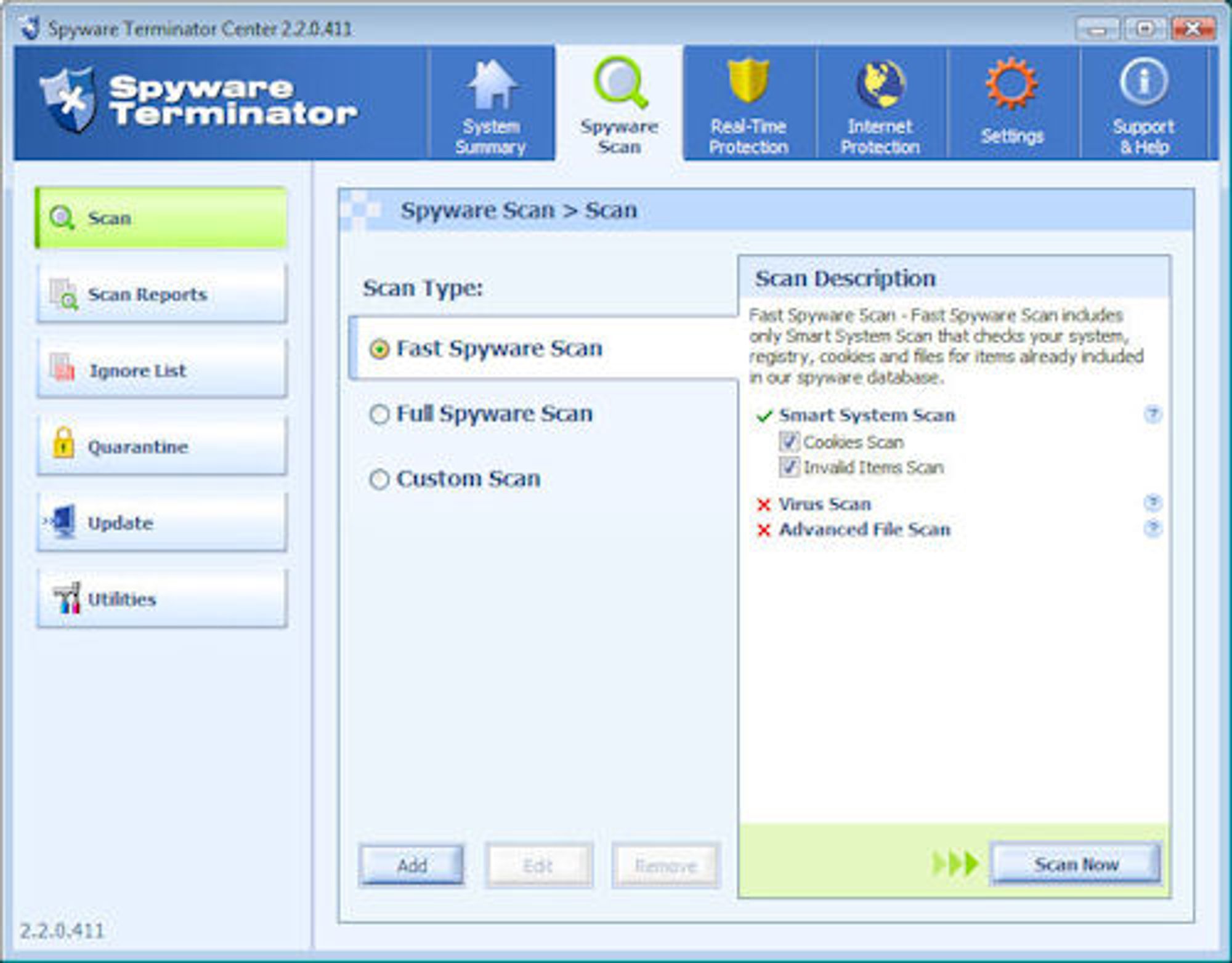1232x963 pixels.
Task: Close the Spyware Terminator window
Action: (1192, 29)
